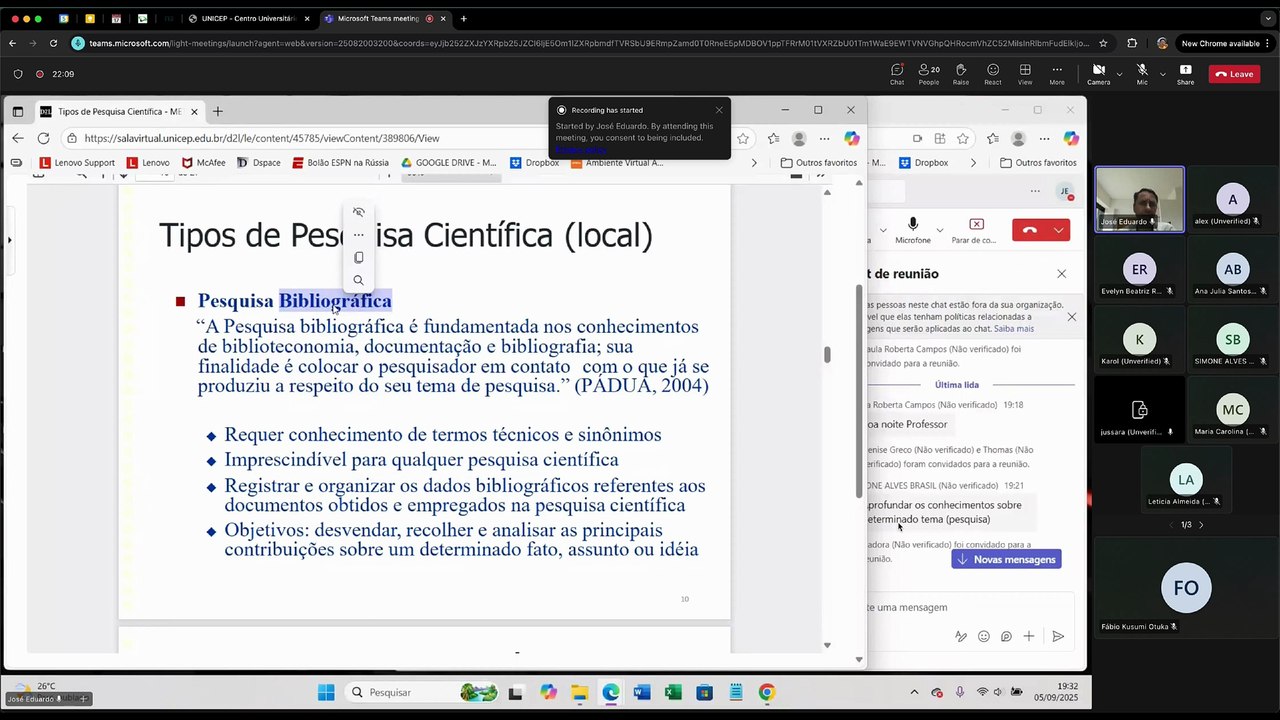1280x720 pixels.
Task: Open Excel from the Windows taskbar
Action: point(673,692)
